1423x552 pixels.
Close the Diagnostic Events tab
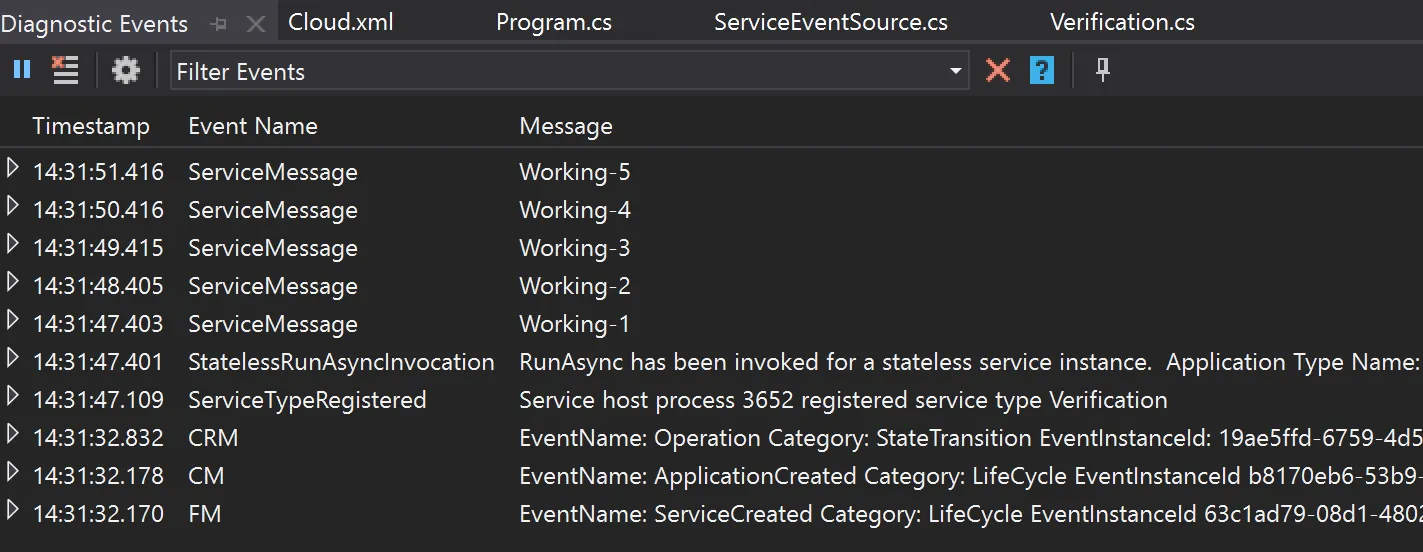(x=256, y=24)
